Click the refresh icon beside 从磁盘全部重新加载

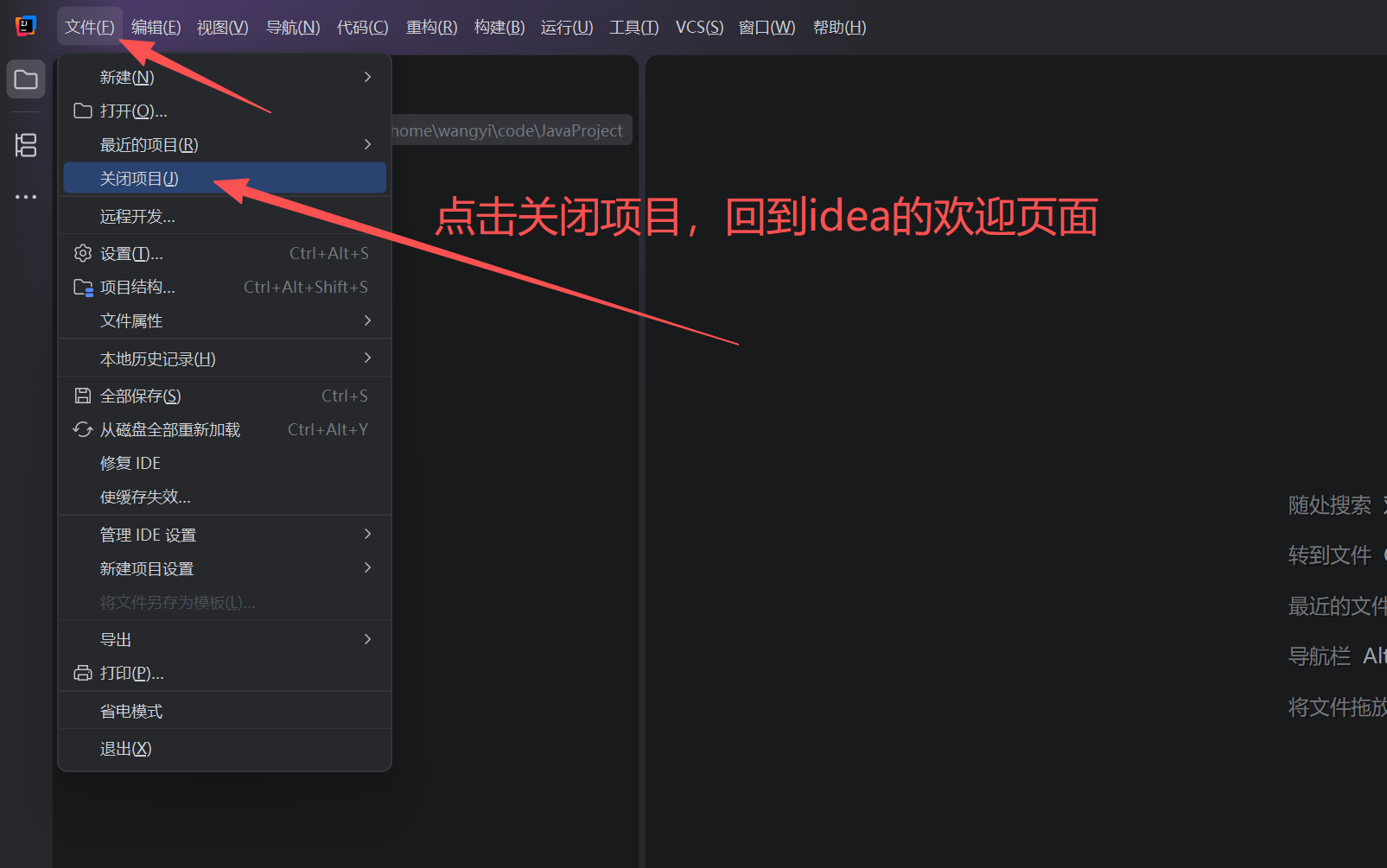82,428
